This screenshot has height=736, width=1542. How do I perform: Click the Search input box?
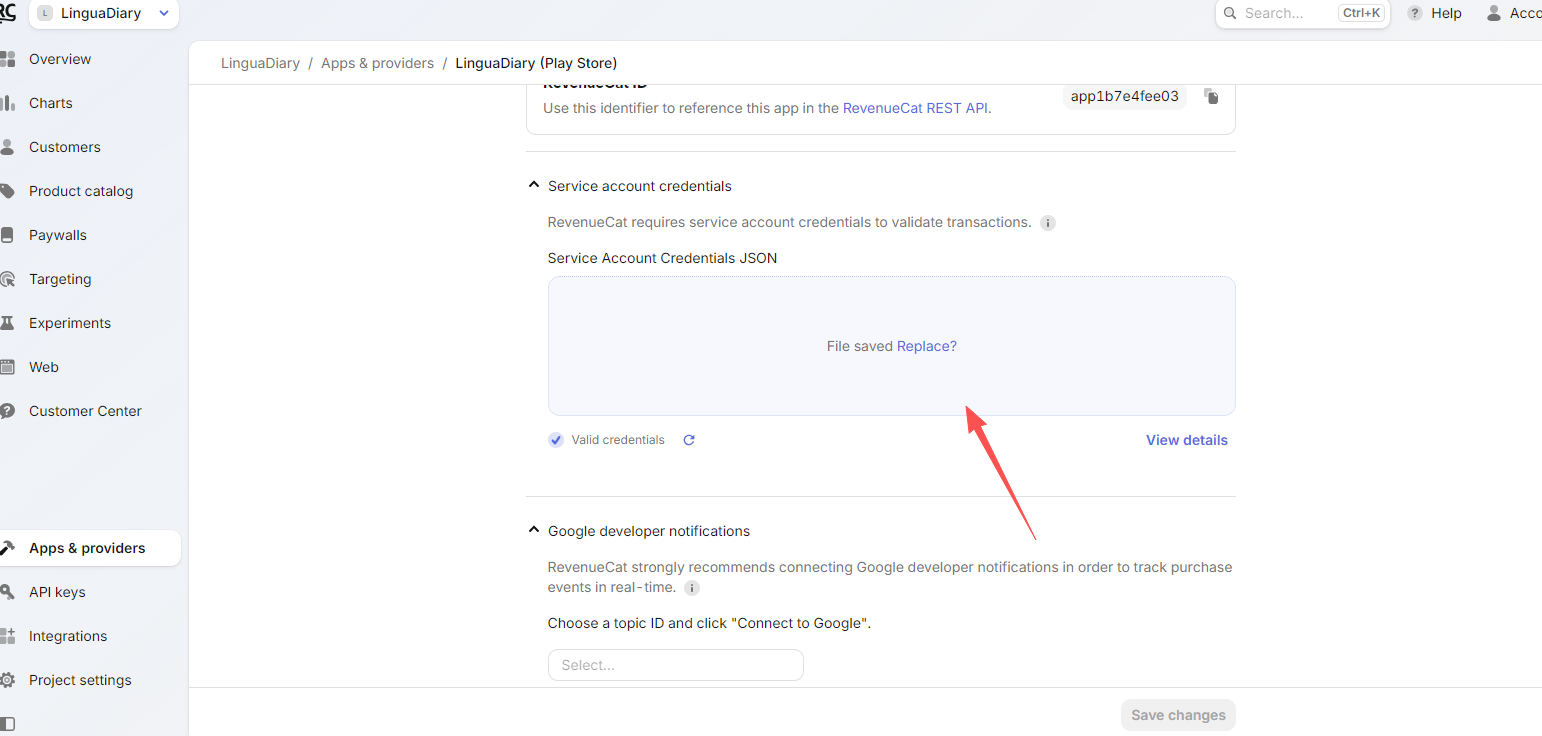pos(1302,13)
